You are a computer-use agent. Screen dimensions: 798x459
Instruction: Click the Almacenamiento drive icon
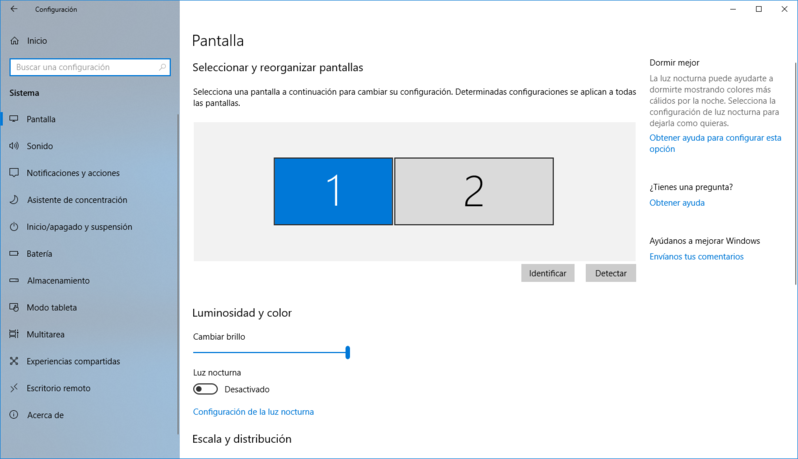14,281
